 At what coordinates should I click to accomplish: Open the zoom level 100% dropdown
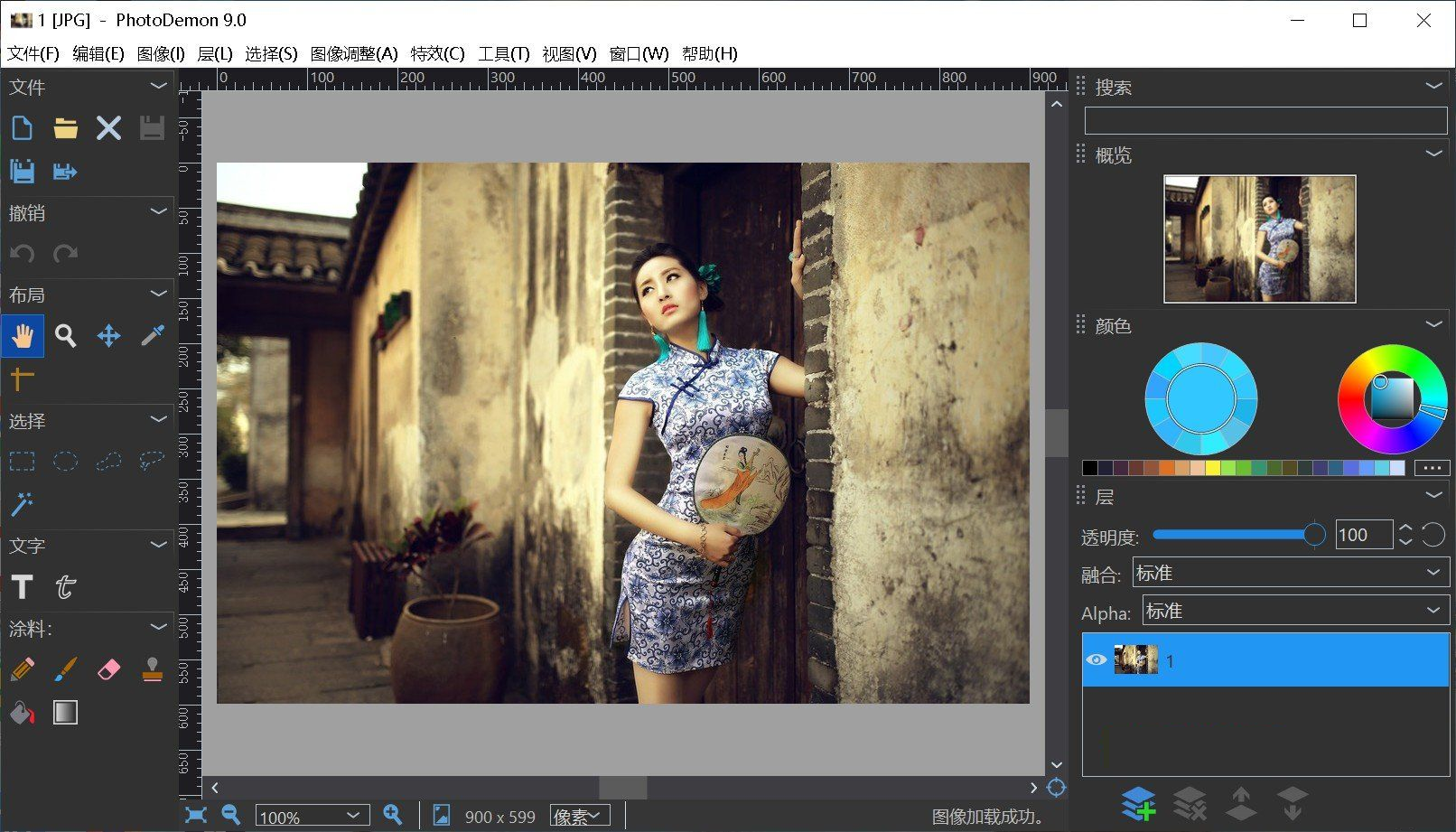coord(313,817)
